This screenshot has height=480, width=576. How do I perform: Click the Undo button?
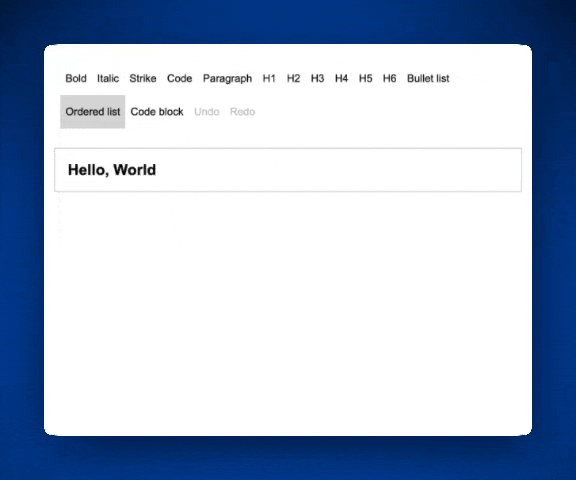point(206,112)
